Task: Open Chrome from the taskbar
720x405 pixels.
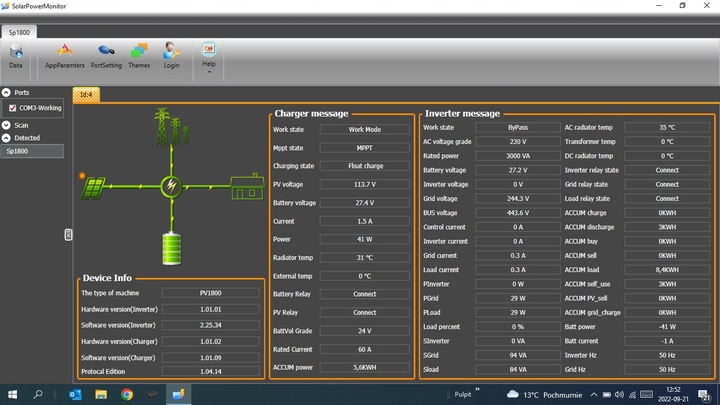Action: coord(127,394)
